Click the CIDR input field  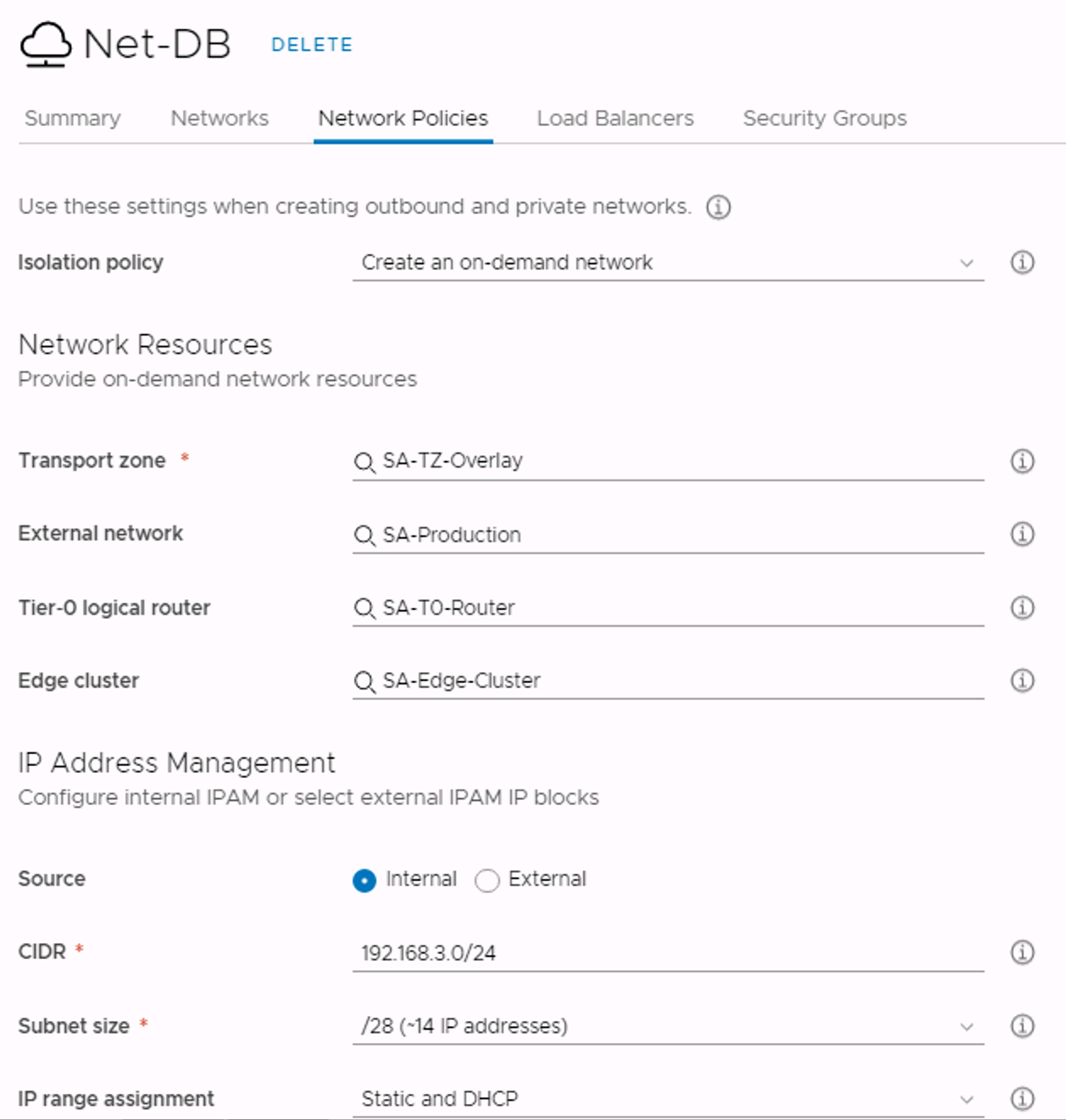click(668, 953)
